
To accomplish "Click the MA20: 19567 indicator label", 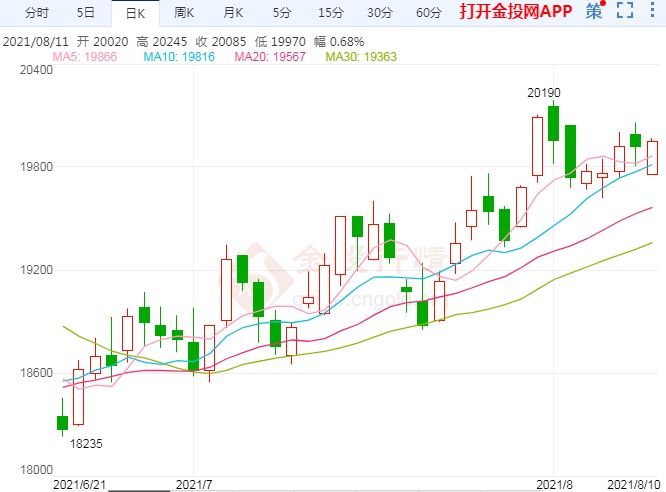I will click(x=270, y=57).
